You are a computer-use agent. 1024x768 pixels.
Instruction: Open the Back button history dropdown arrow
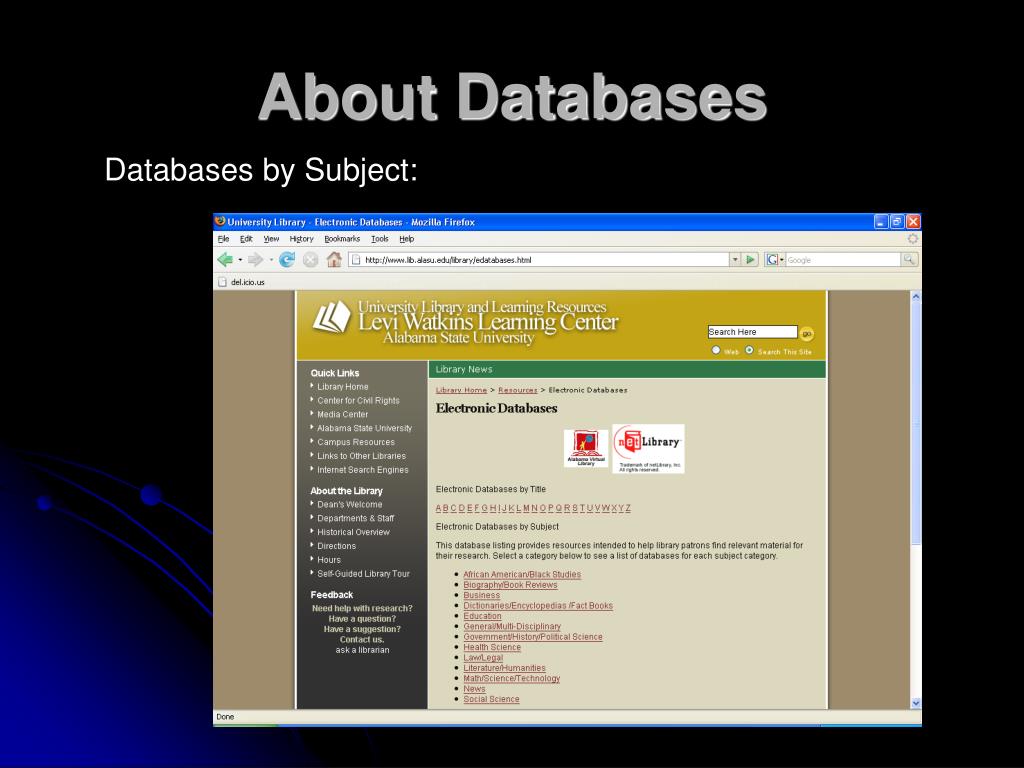(240, 260)
